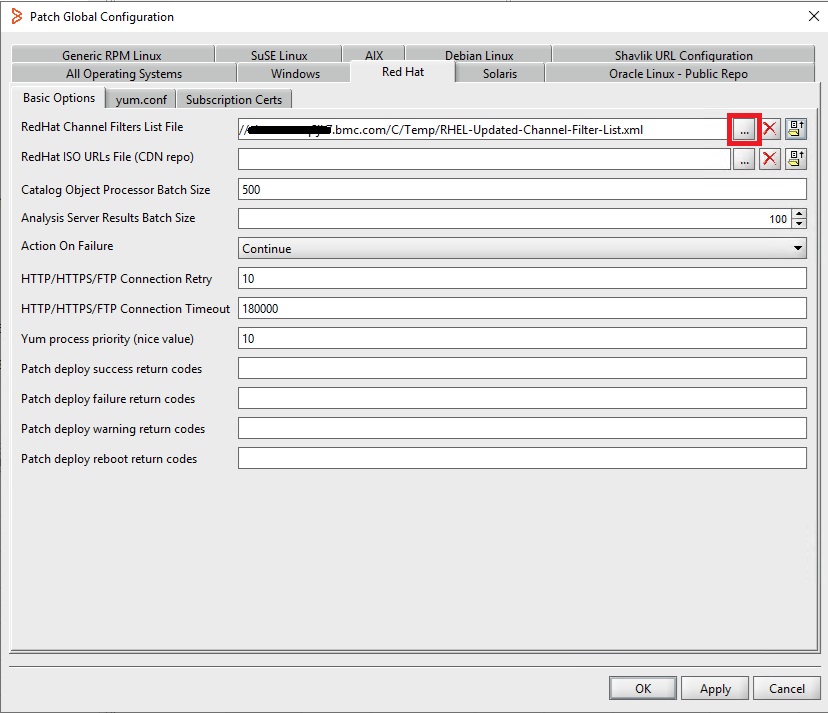Go to the Shavlik URL Configuration tab
Screen dimensions: 828x713
pyautogui.click(x=683, y=55)
